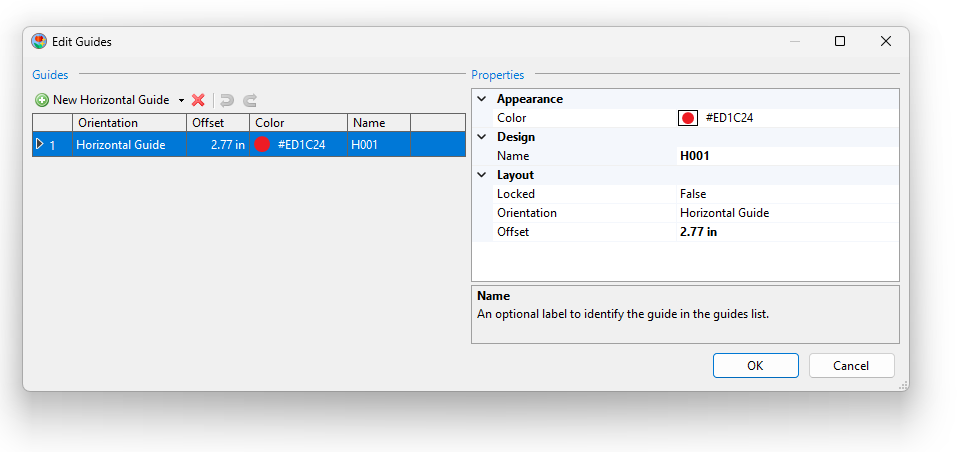This screenshot has height=452, width=963.
Task: Click the green New Horizontal Guide plus icon
Action: (x=42, y=100)
